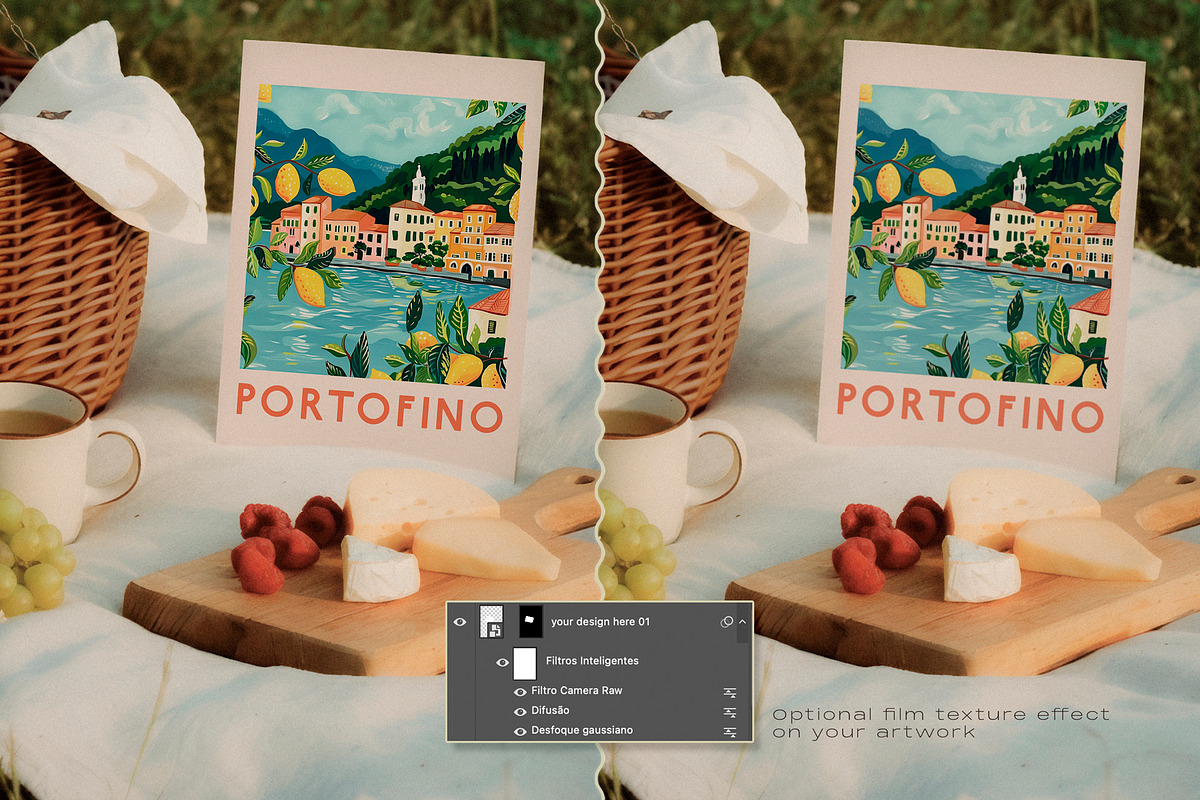Open blending options for Desfoque gaussiano
The width and height of the screenshot is (1200, 800).
tap(730, 731)
